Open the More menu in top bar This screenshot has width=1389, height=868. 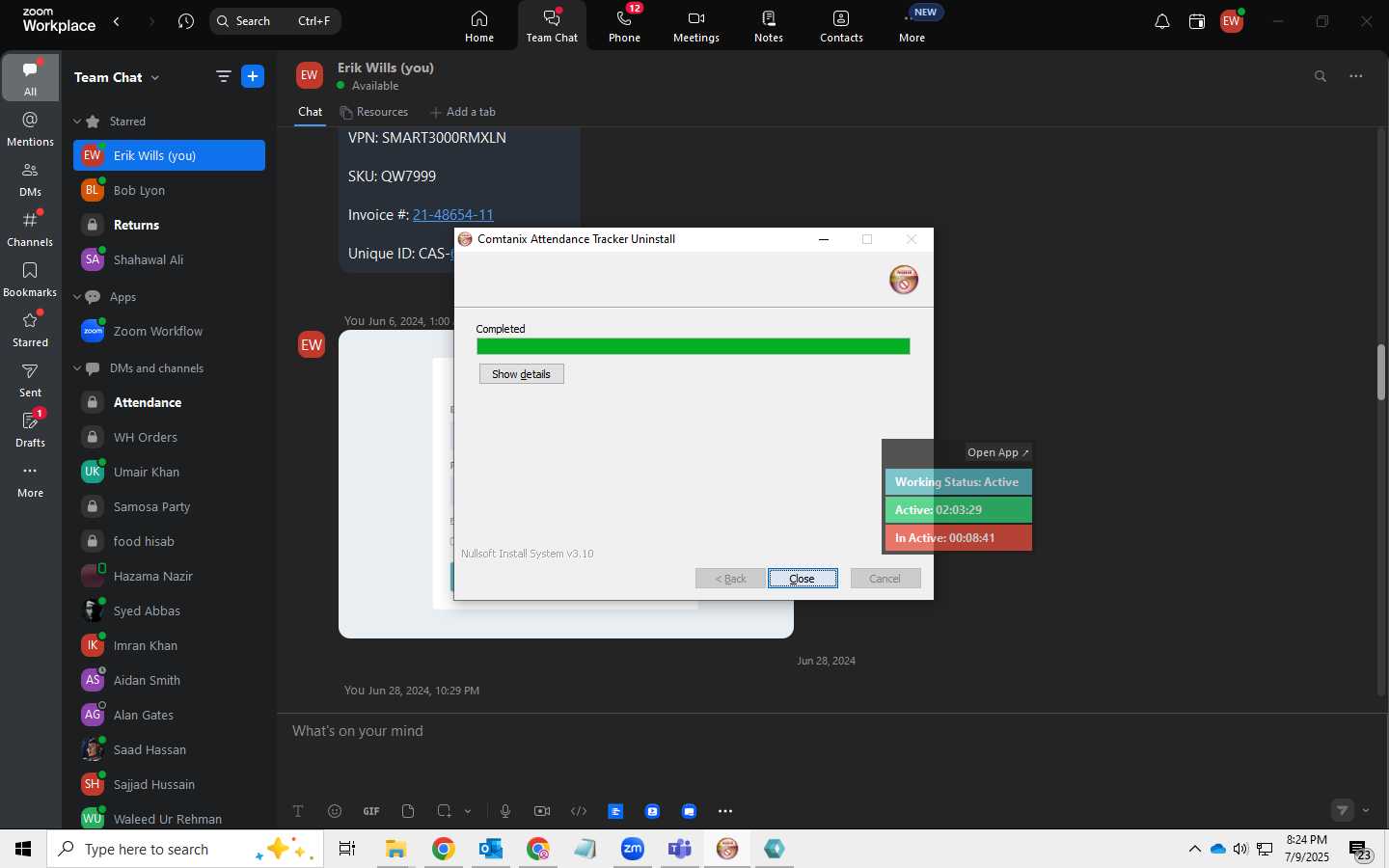point(912,26)
